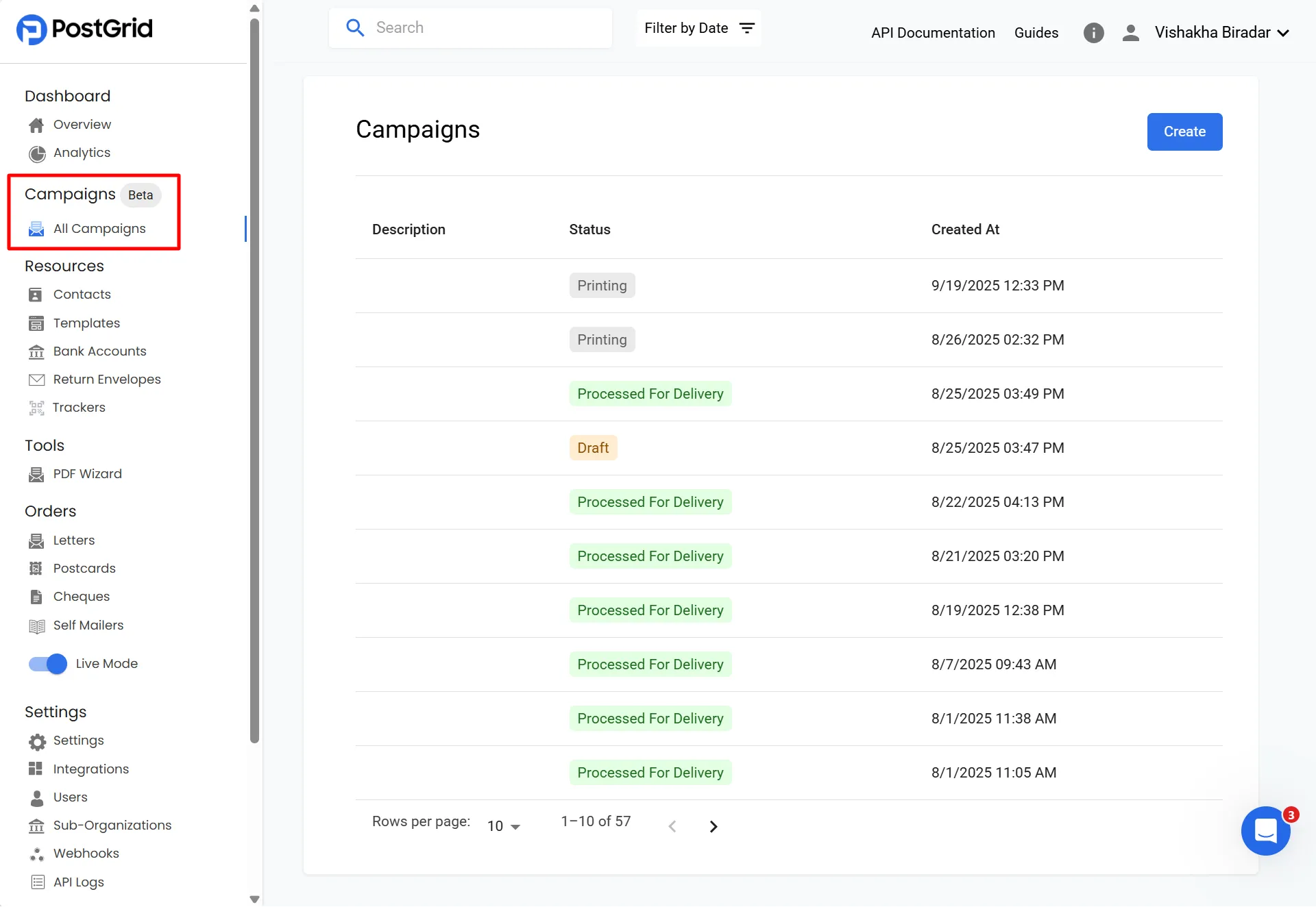Click the sidebar scrollbar down arrow
The height and width of the screenshot is (907, 1316).
[x=254, y=899]
